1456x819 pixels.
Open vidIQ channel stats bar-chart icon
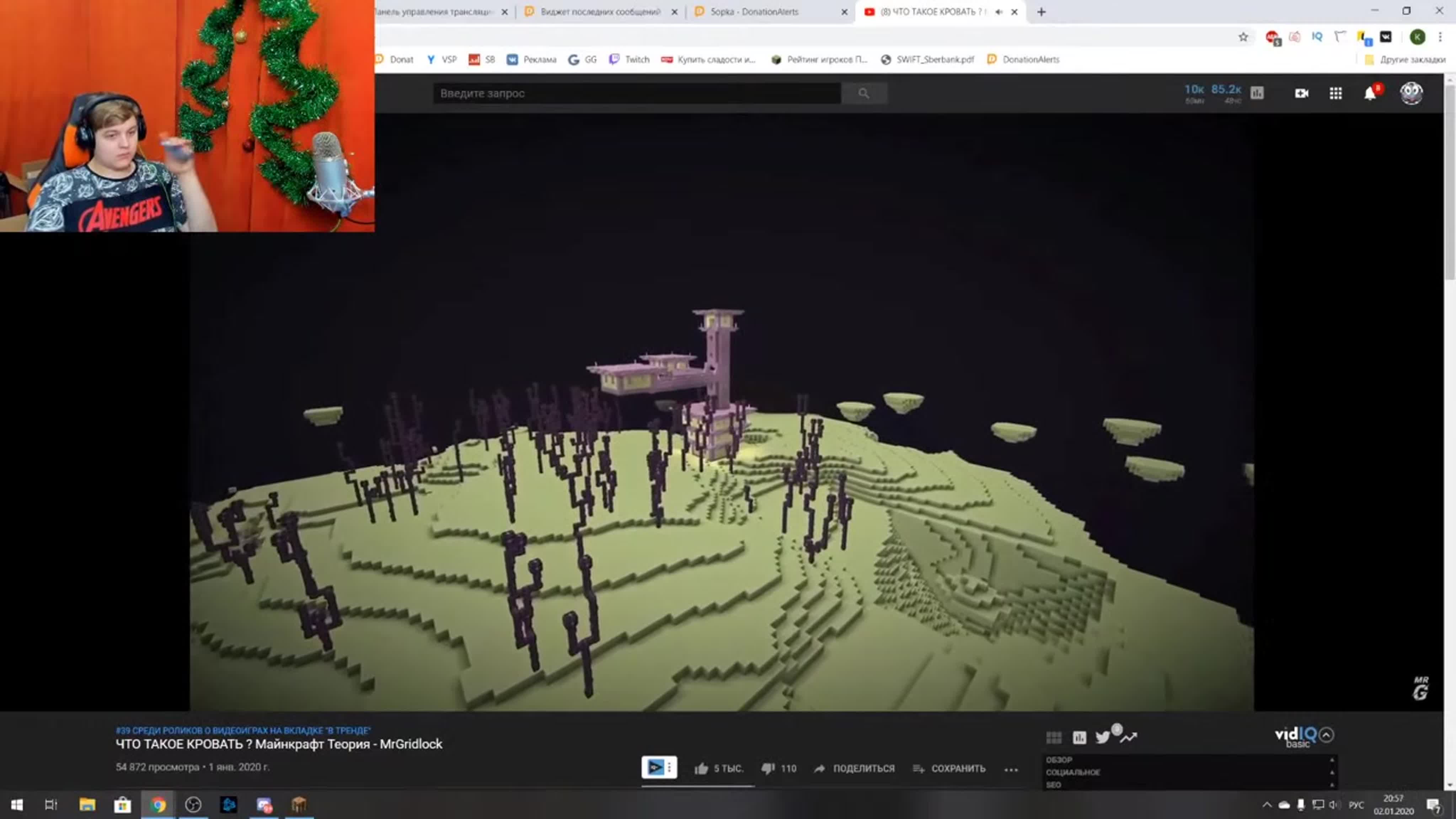1257,93
